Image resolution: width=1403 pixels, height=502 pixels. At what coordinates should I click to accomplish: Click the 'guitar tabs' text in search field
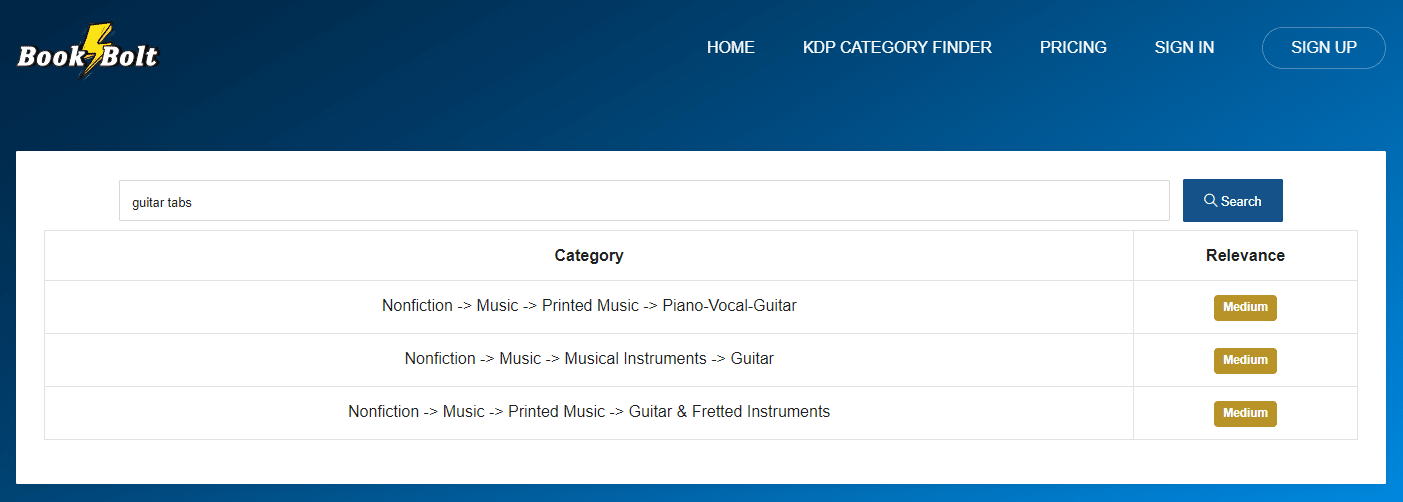click(x=162, y=202)
